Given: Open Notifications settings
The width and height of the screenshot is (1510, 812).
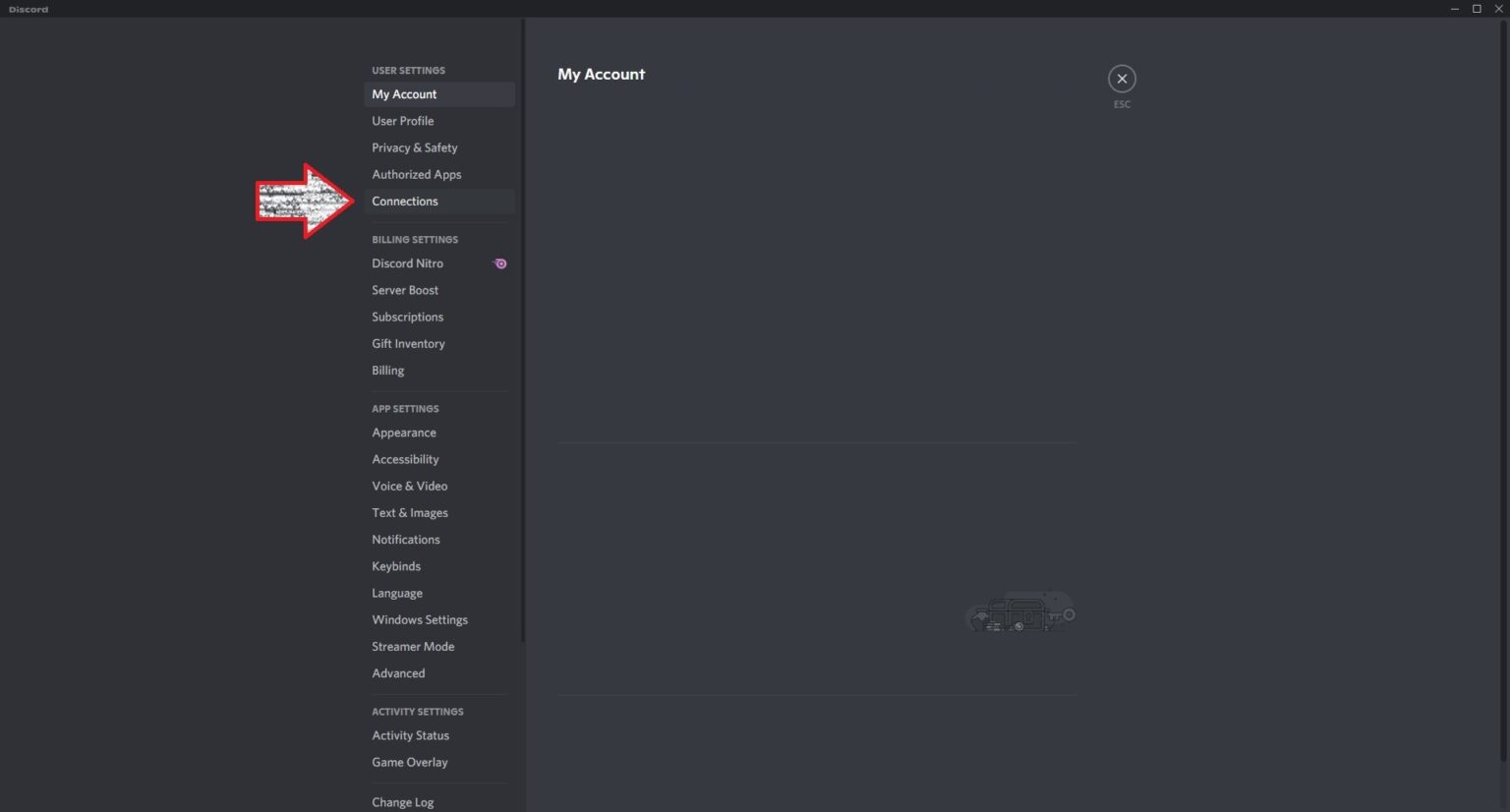Looking at the screenshot, I should click(405, 540).
